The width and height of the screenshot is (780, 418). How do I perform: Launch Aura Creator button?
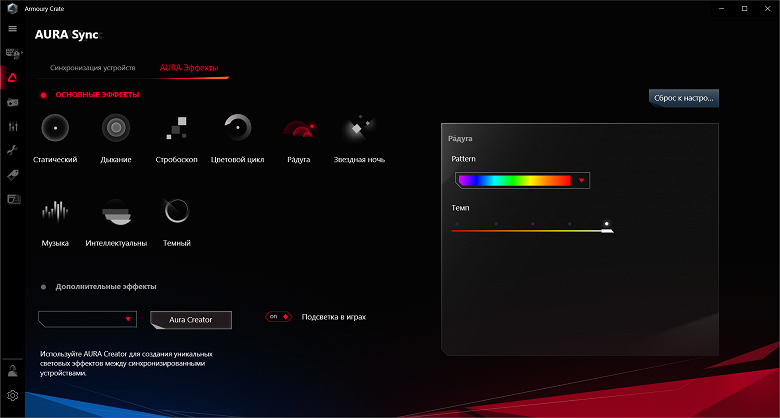pyautogui.click(x=191, y=320)
